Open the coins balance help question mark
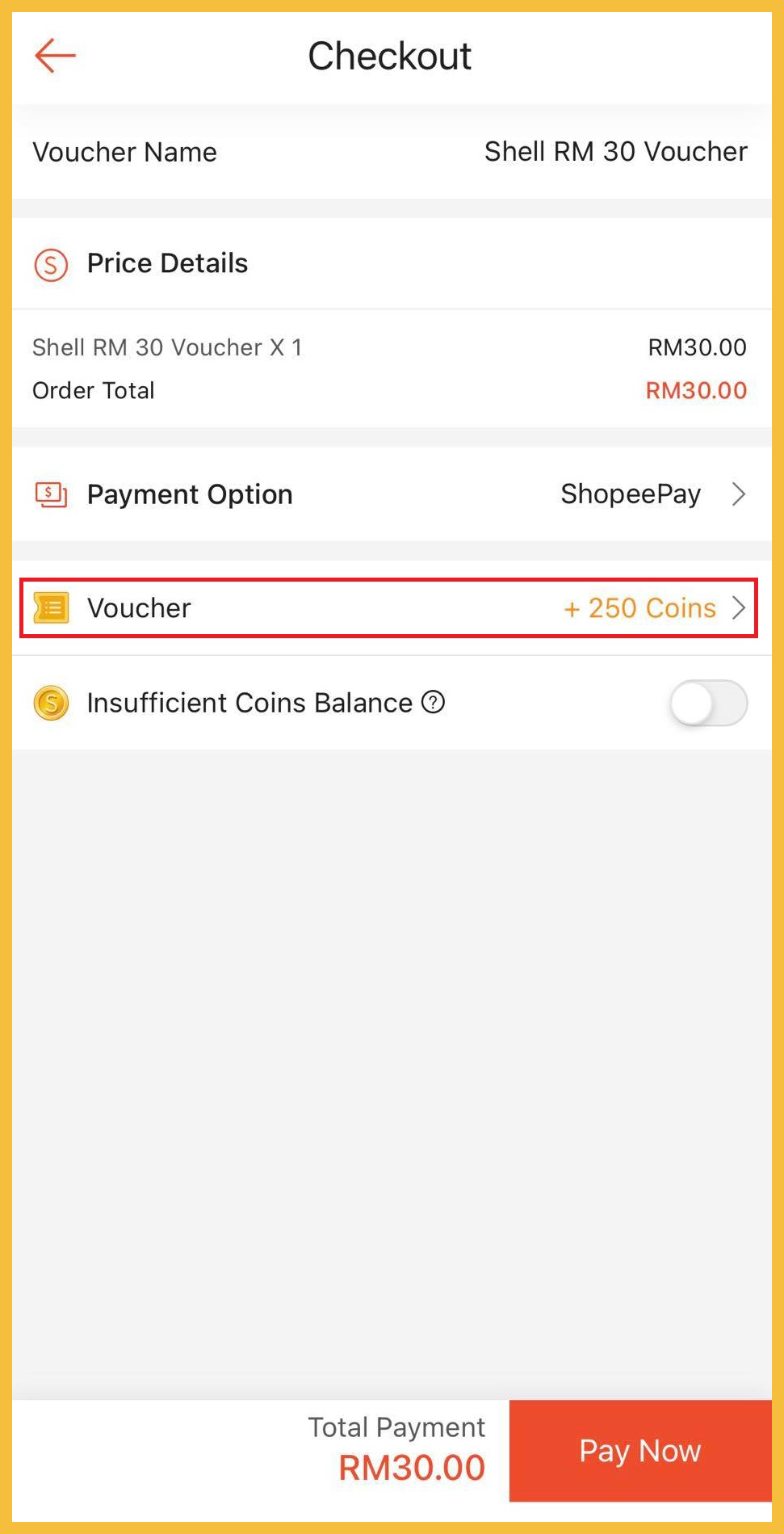 (434, 703)
